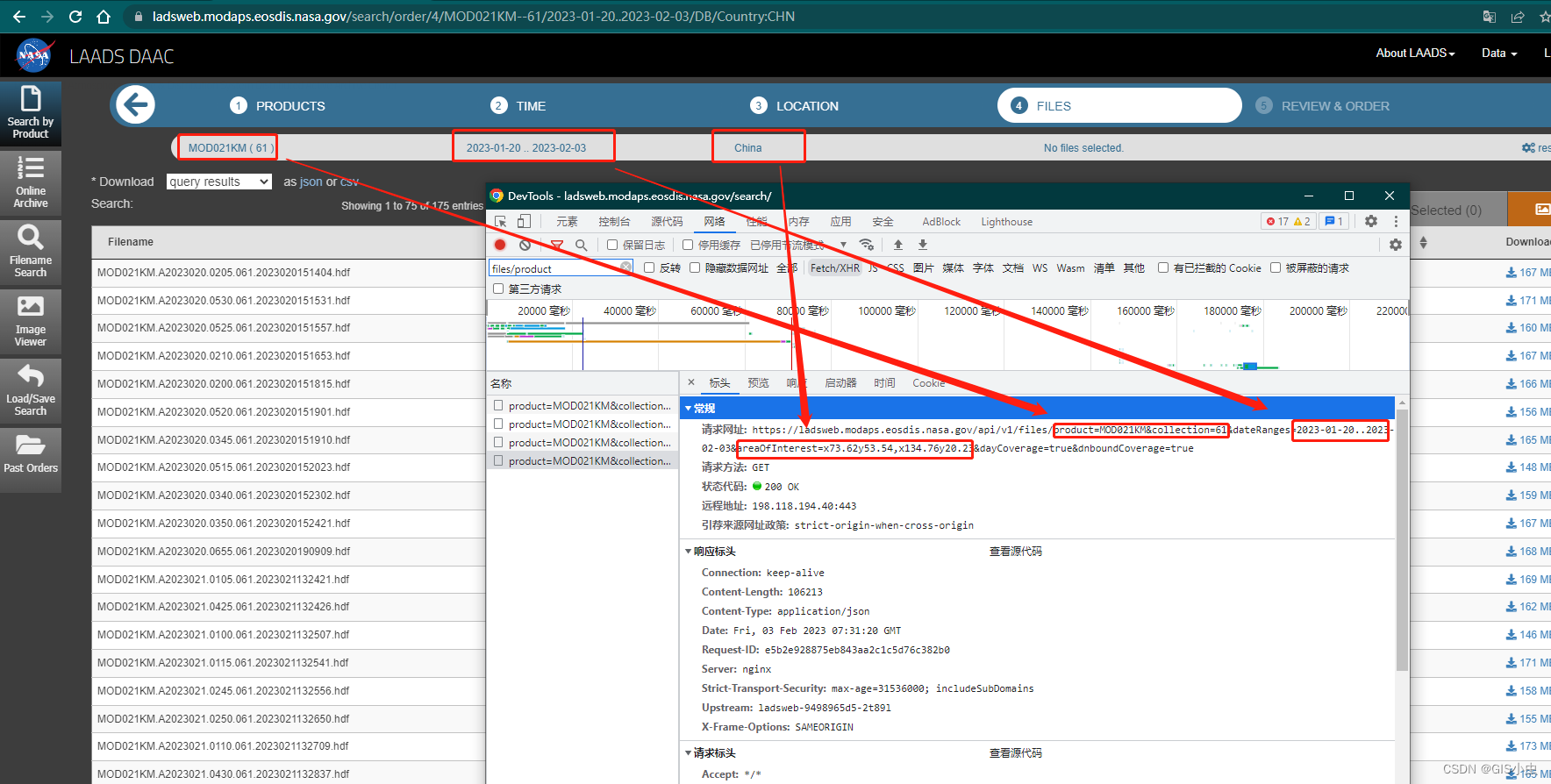1551x784 pixels.
Task: Select the Fetch/XHR filter type
Action: pyautogui.click(x=835, y=268)
